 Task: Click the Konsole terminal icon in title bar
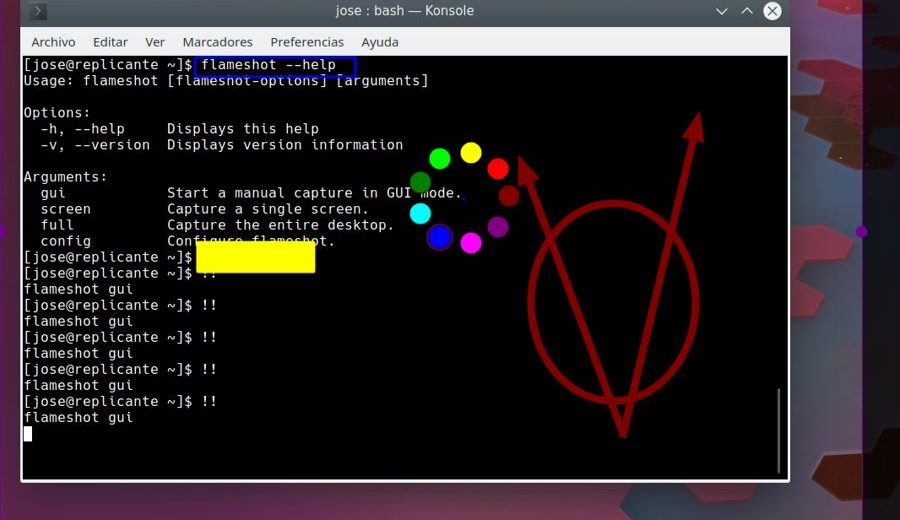click(38, 11)
